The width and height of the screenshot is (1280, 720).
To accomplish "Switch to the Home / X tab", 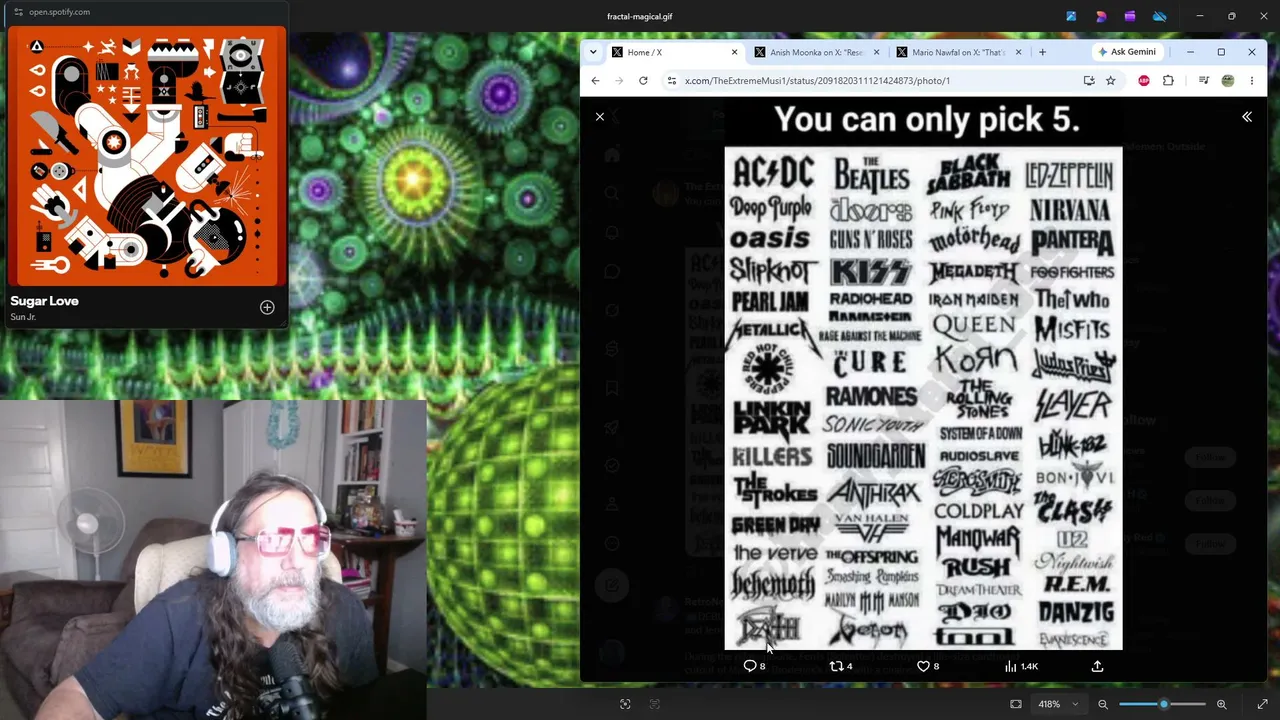I will click(x=675, y=52).
